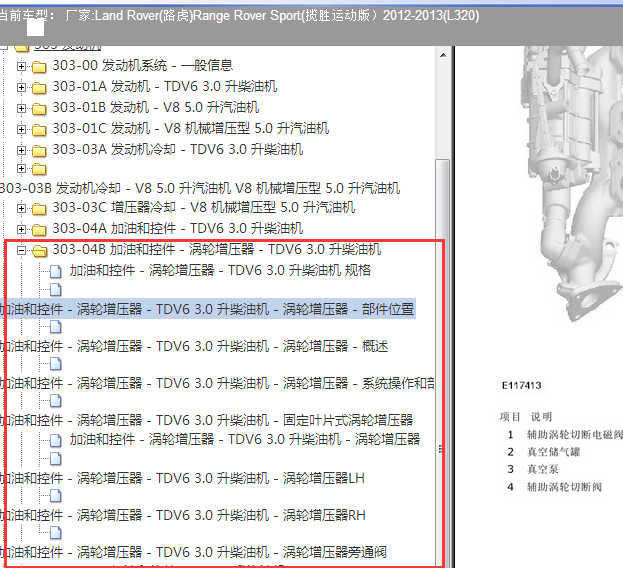
Task: Click the folder icon above the 303-03B row
Action: (39, 169)
